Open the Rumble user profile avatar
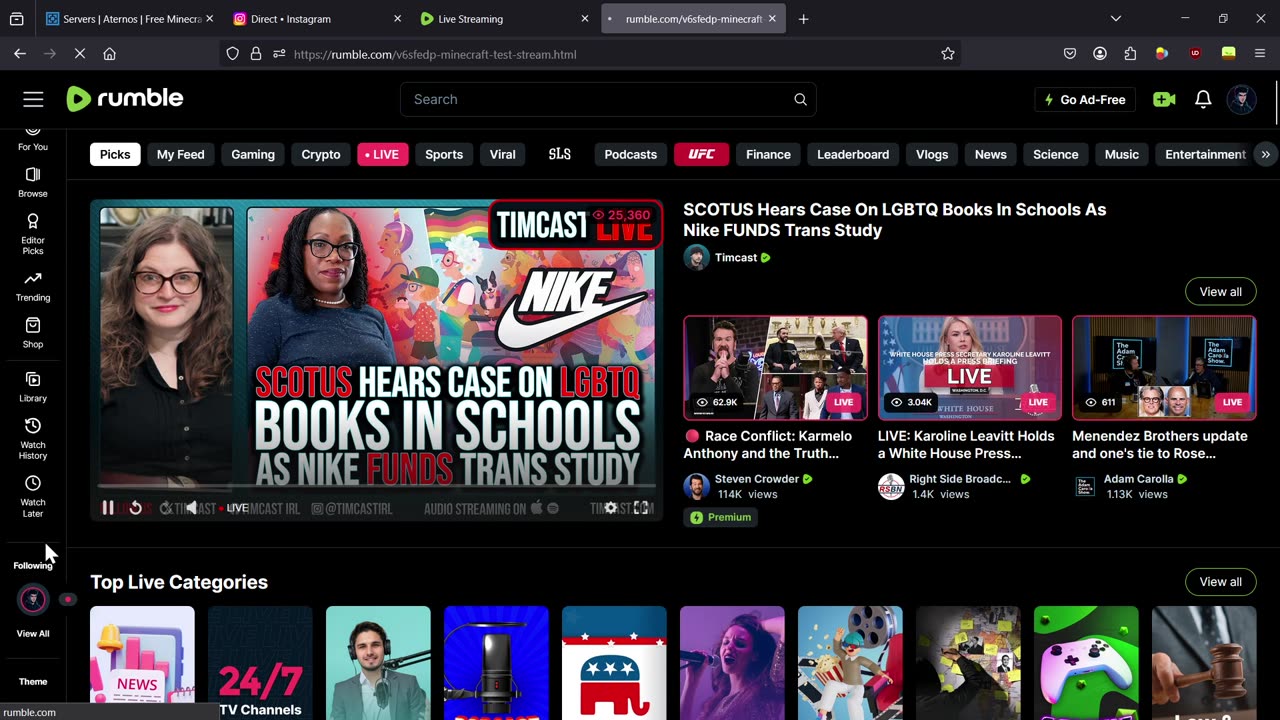Image resolution: width=1280 pixels, height=720 pixels. [x=1241, y=99]
